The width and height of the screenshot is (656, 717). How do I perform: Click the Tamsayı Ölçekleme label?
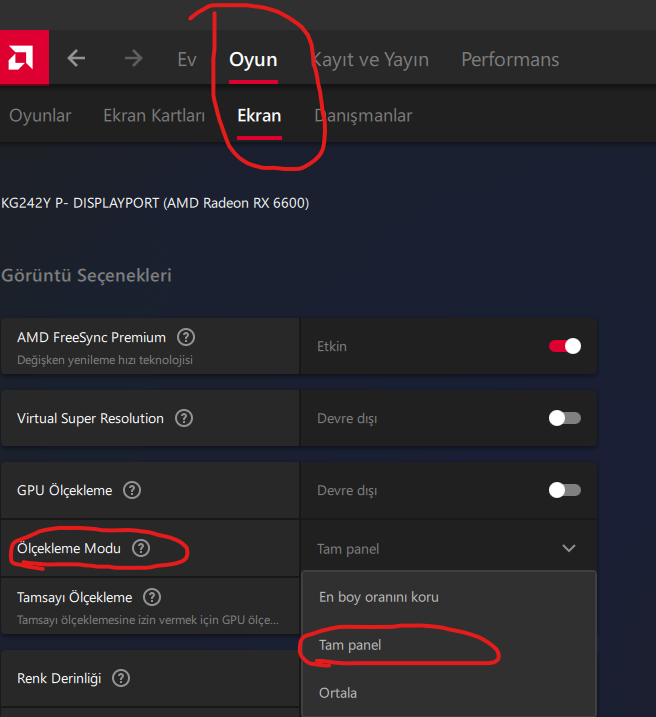tap(75, 597)
